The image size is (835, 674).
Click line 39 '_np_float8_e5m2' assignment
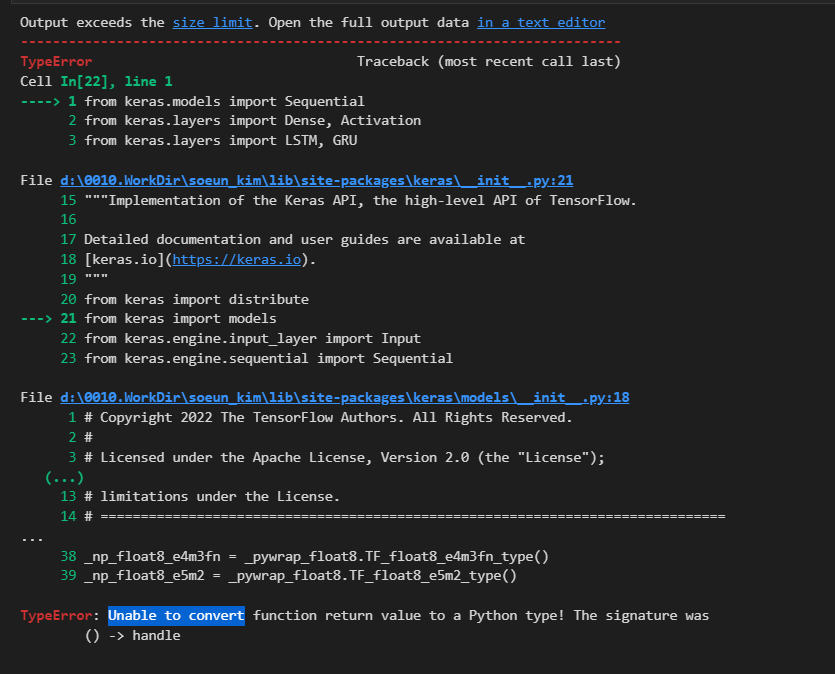(x=300, y=576)
